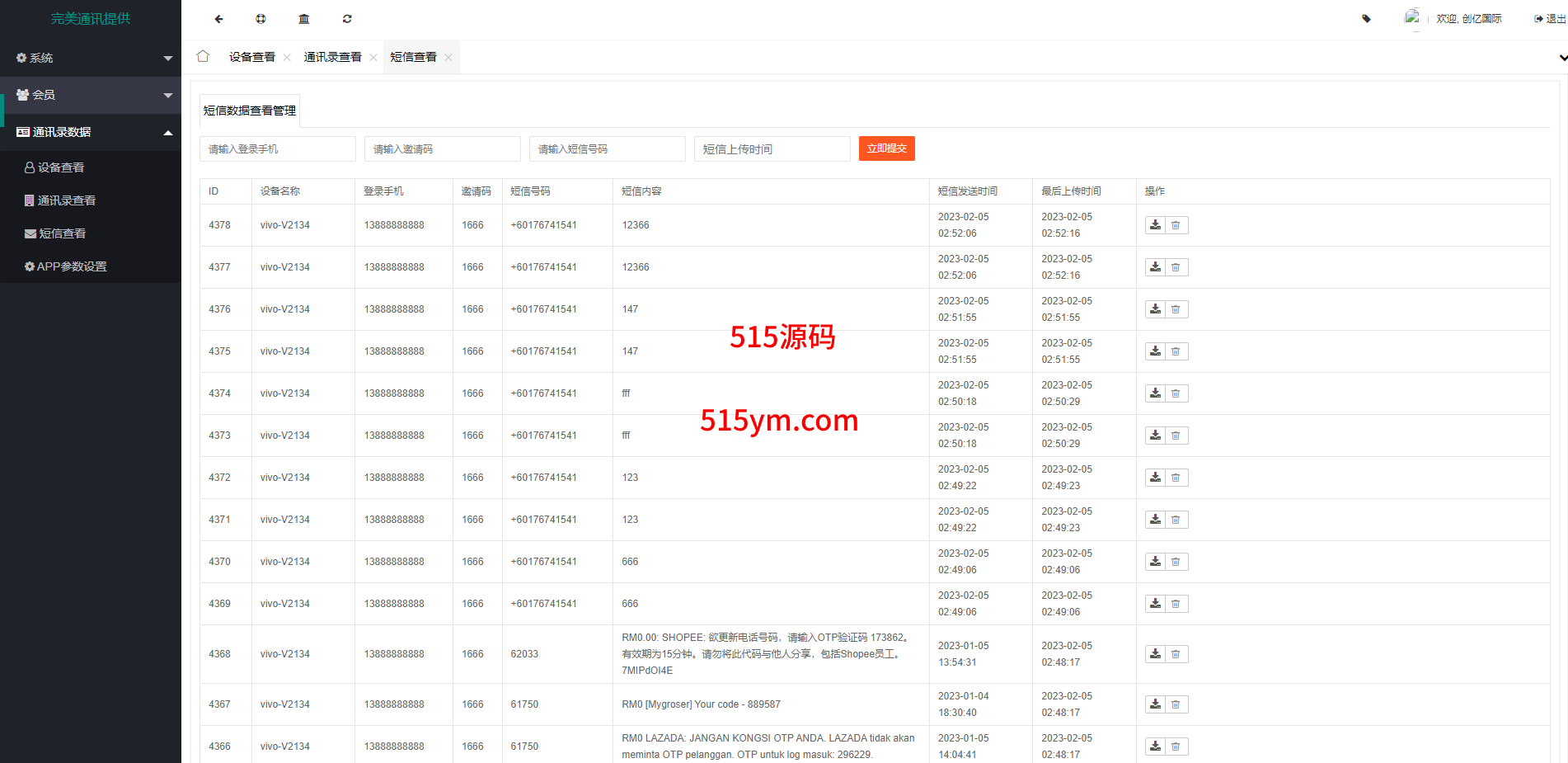The height and width of the screenshot is (763, 1568).
Task: Click the 立即提交 submit button
Action: pos(886,148)
